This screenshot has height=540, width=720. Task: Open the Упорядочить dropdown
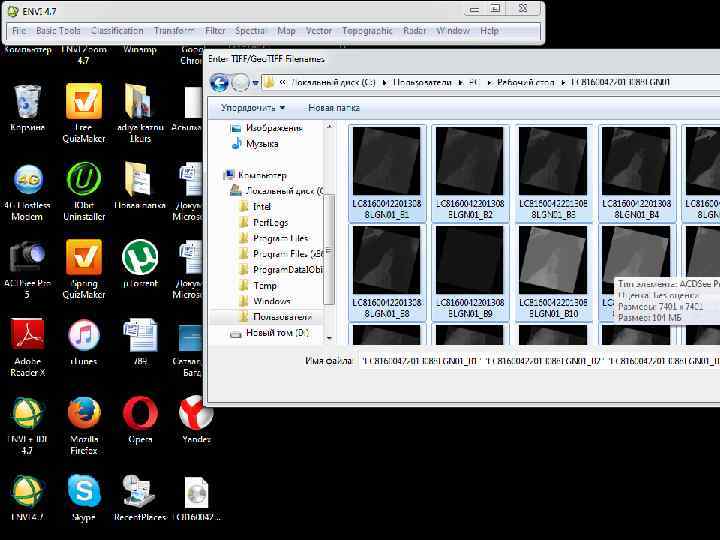253,108
